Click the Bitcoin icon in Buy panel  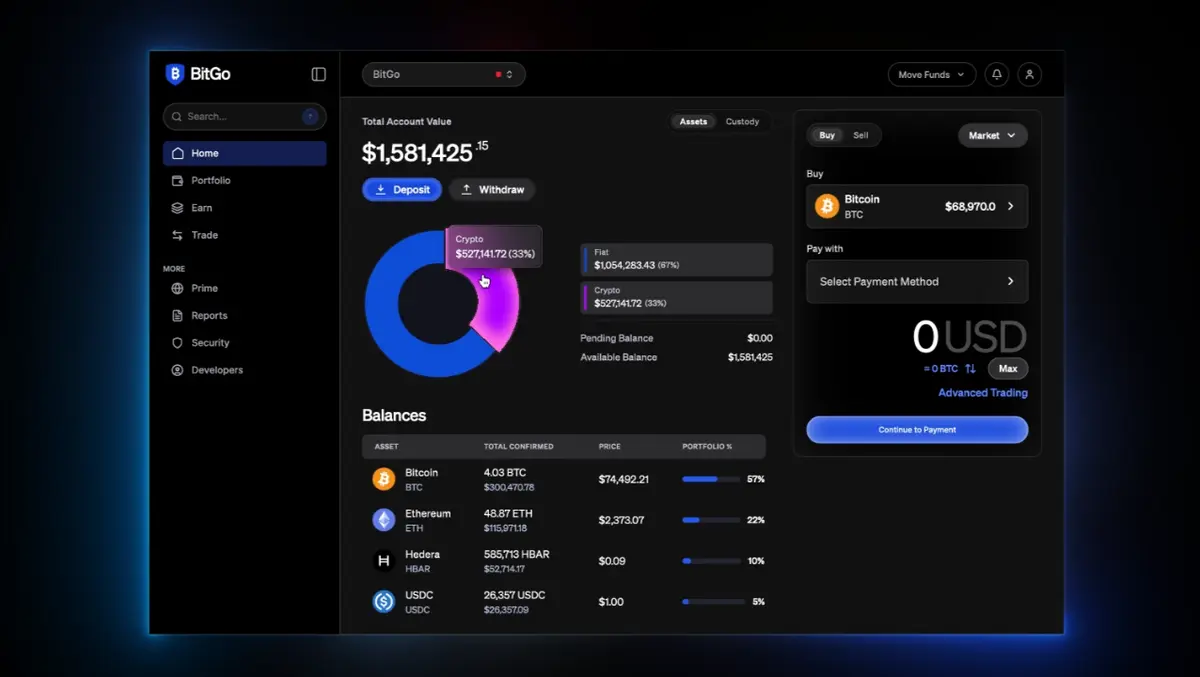coord(827,206)
